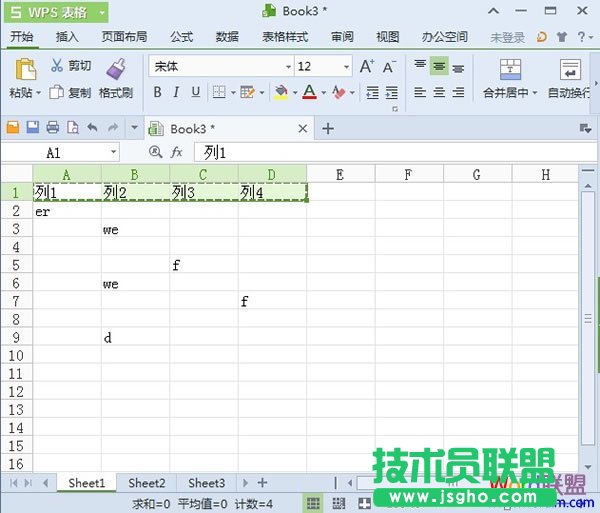The height and width of the screenshot is (513, 600).
Task: Add new document tab with plus
Action: pyautogui.click(x=328, y=129)
